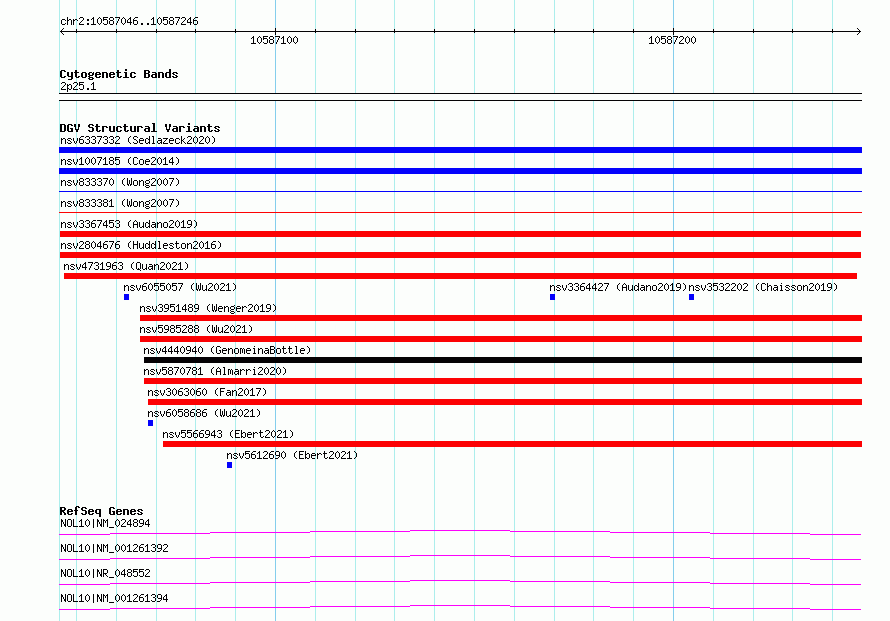Click the ruler's right arrowhead
The height and width of the screenshot is (621, 890).
(x=859, y=32)
